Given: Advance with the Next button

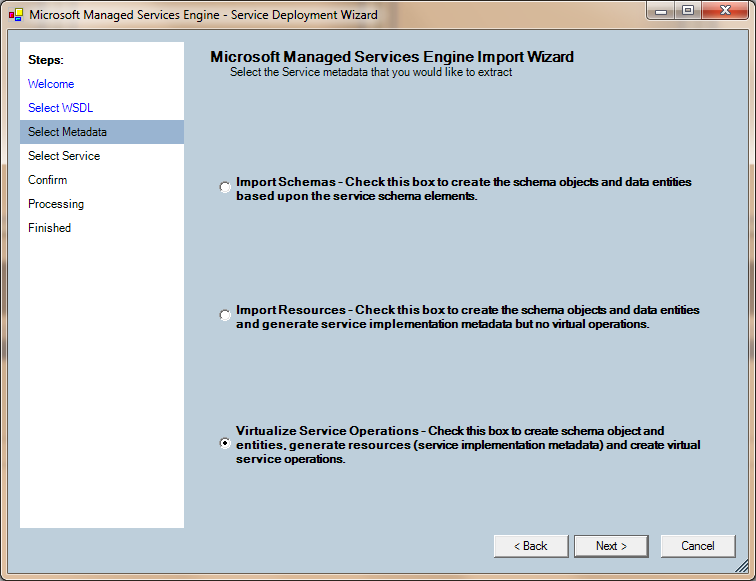Looking at the screenshot, I should [611, 546].
